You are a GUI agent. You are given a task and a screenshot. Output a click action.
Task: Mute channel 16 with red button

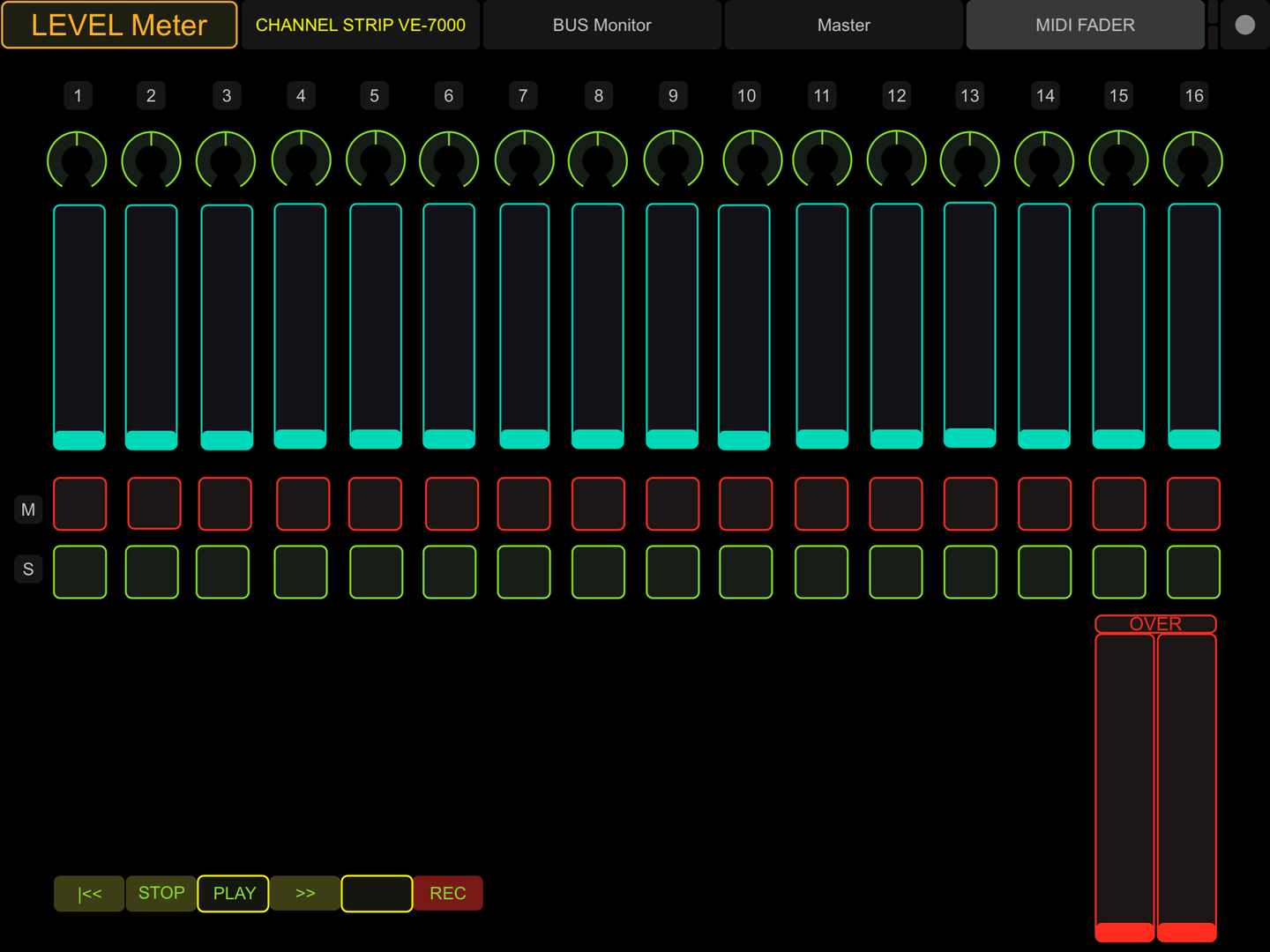(1194, 504)
